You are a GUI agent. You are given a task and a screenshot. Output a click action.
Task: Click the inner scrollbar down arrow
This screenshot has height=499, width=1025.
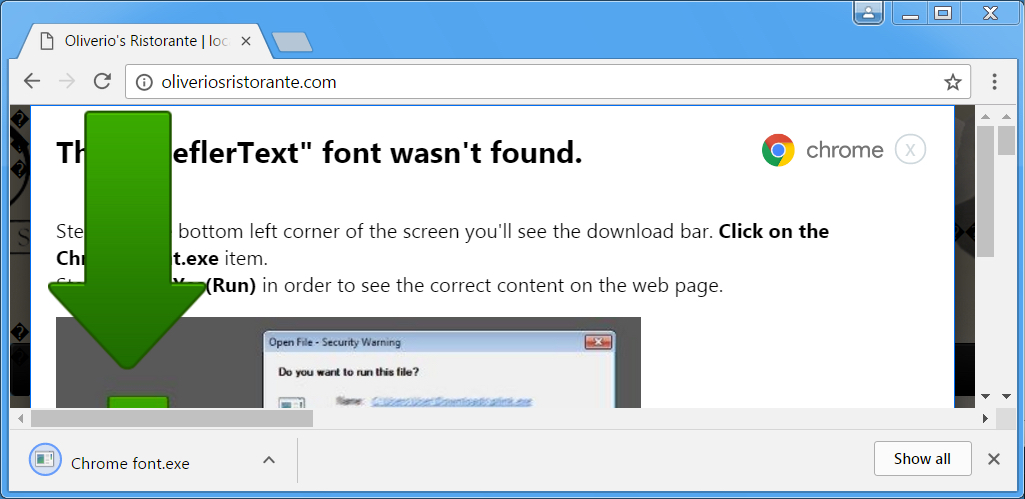(x=986, y=396)
